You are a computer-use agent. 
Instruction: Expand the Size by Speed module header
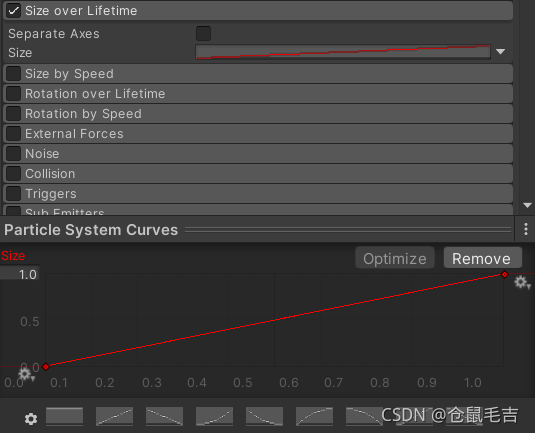pyautogui.click(x=258, y=74)
